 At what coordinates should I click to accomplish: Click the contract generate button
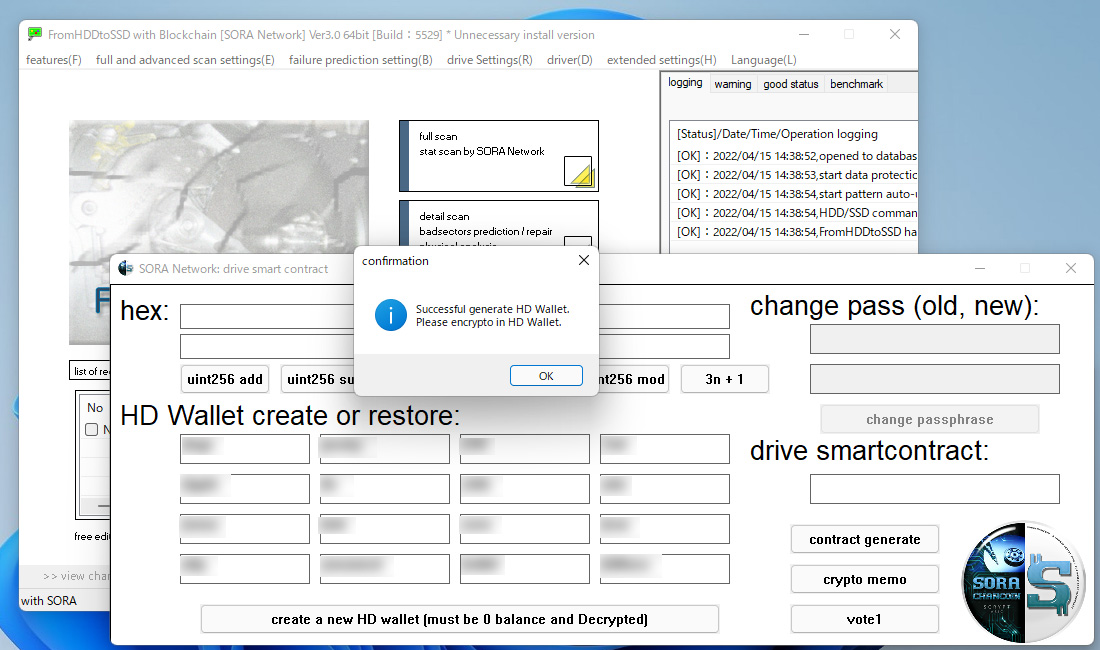pos(865,539)
